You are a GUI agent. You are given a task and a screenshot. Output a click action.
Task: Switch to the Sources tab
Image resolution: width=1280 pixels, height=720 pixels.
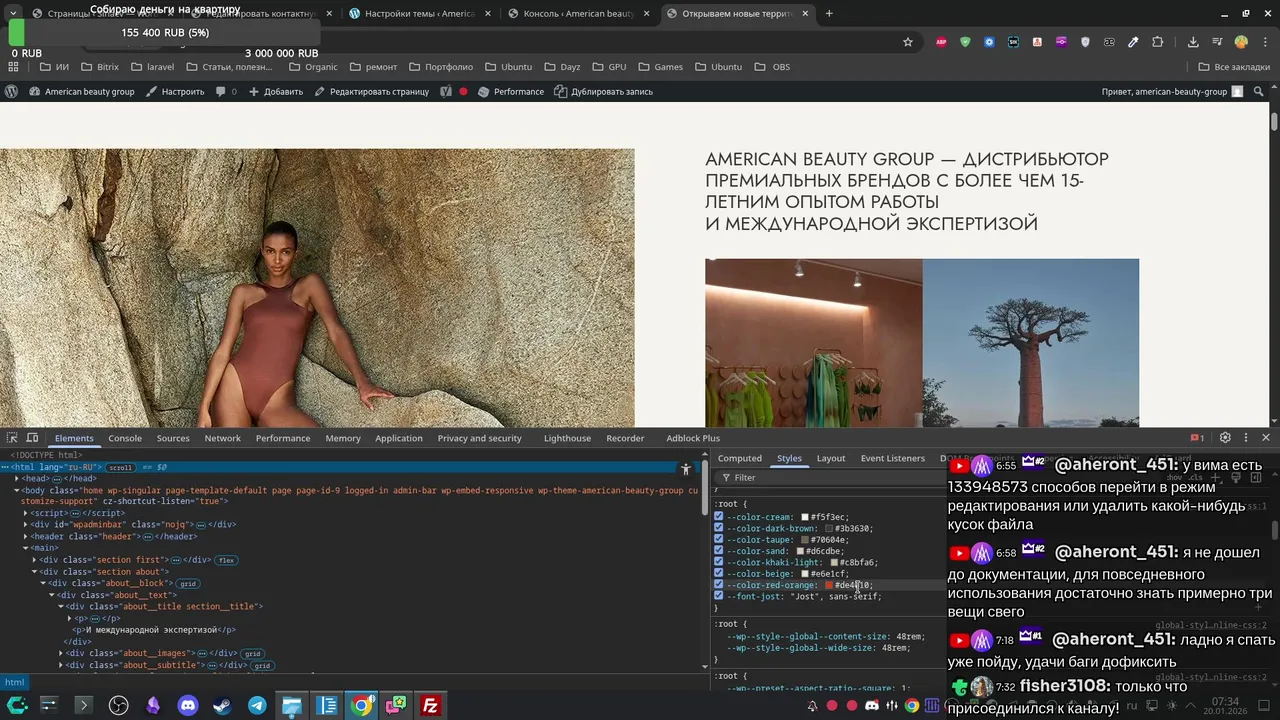[173, 438]
